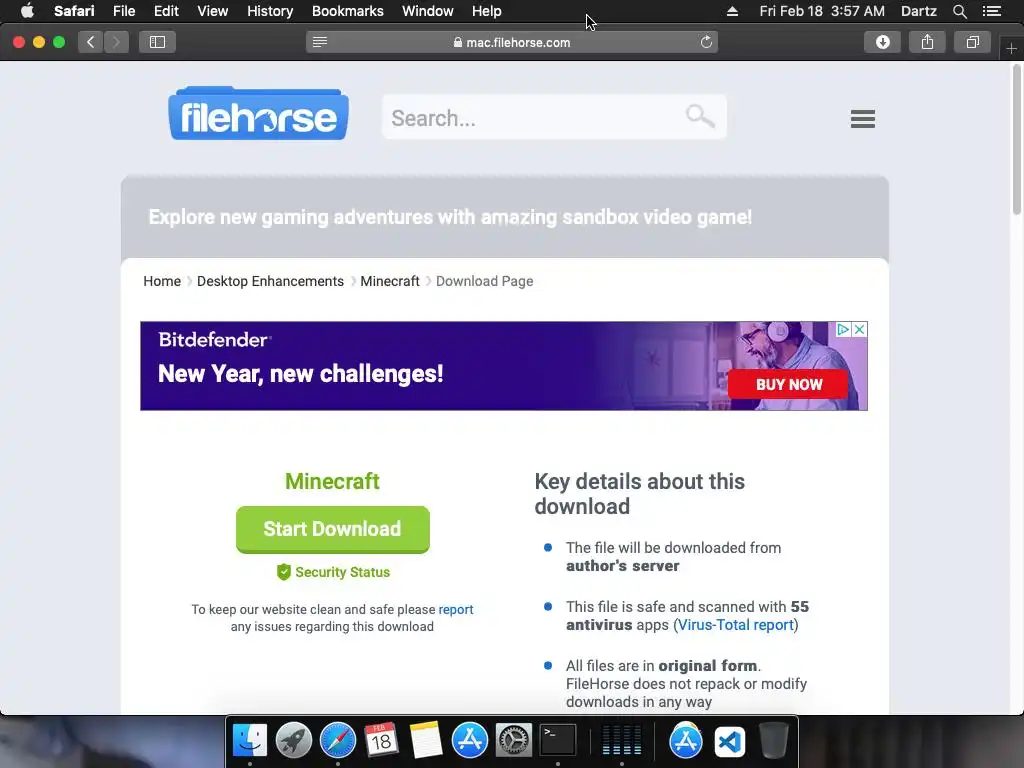The height and width of the screenshot is (768, 1024).
Task: Click the Start Download button
Action: 332,529
